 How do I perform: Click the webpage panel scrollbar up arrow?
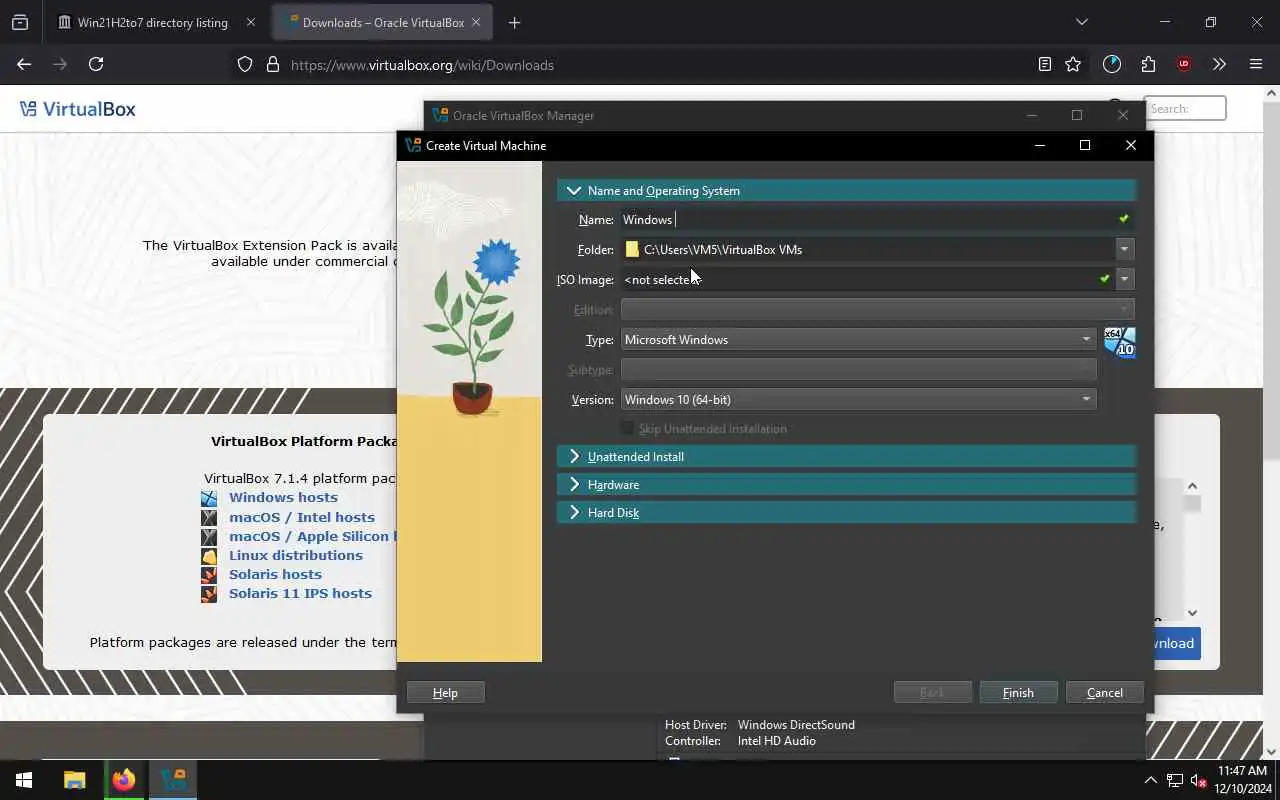point(1192,486)
